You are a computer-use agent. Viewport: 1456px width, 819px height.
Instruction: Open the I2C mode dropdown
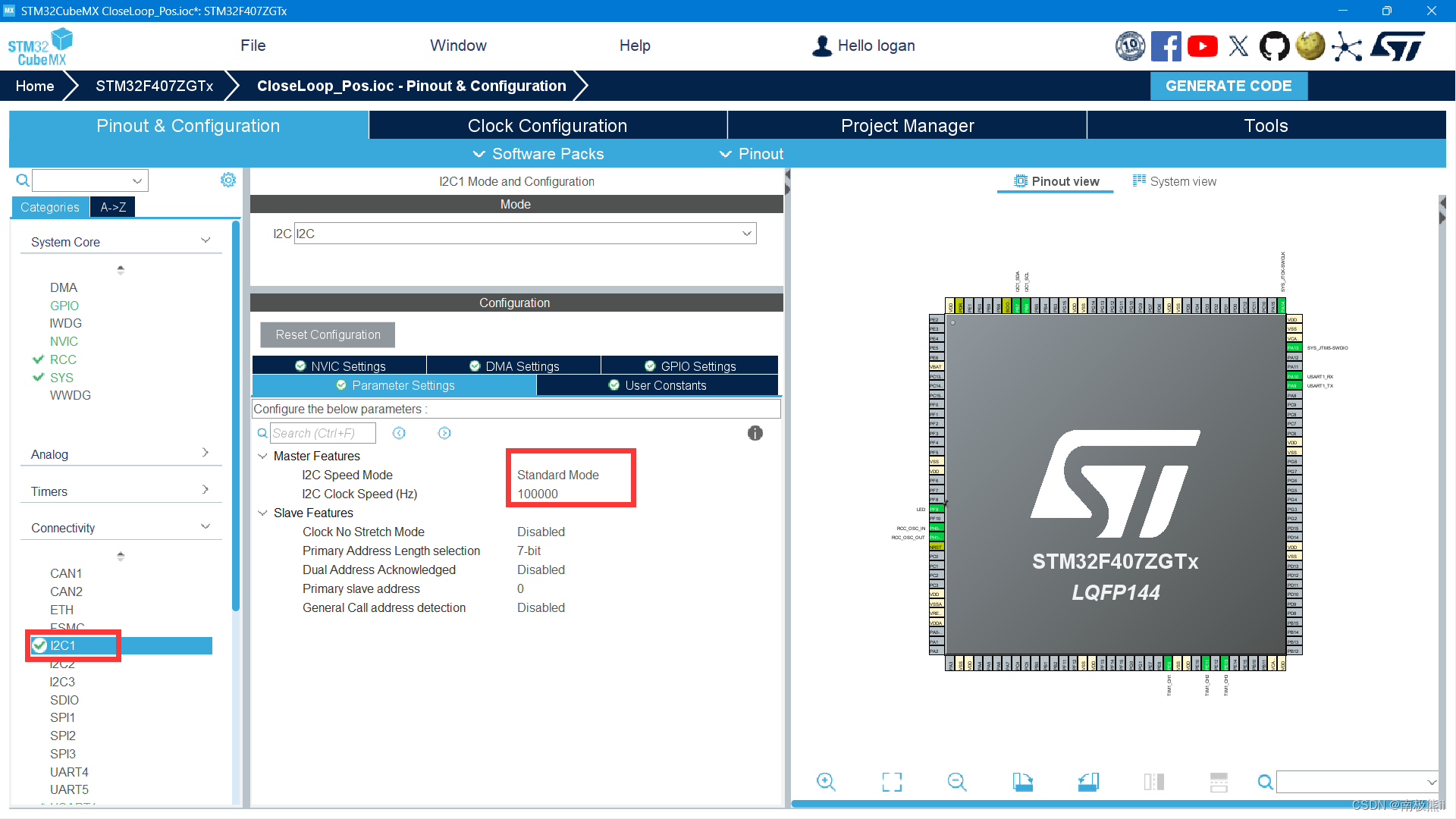[525, 234]
